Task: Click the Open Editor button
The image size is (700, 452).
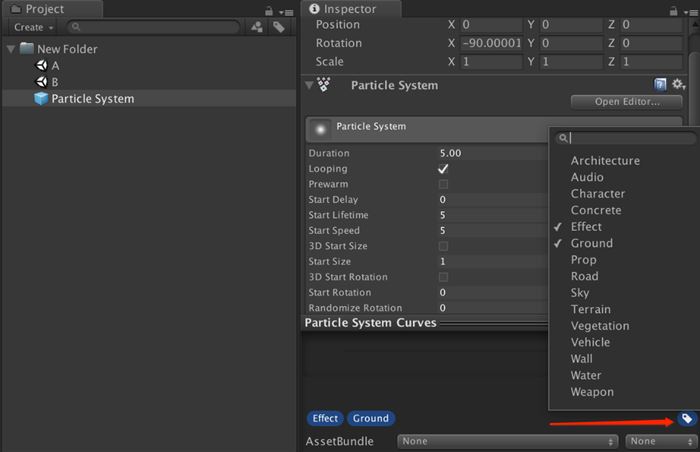Action: (x=627, y=102)
